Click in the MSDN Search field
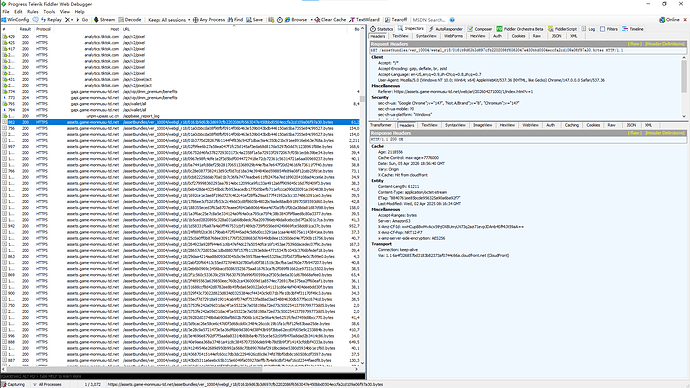This screenshot has height=388, width=690. [x=429, y=20]
